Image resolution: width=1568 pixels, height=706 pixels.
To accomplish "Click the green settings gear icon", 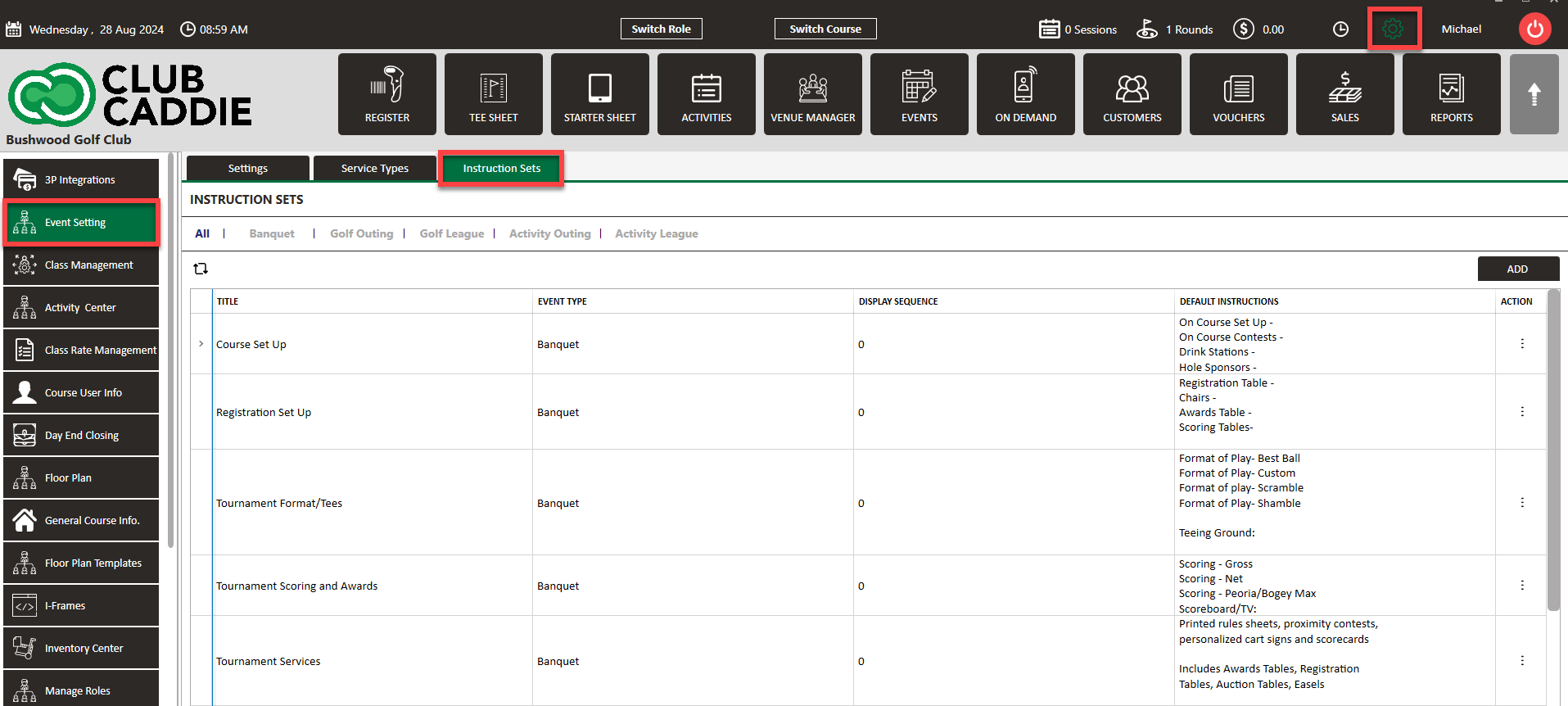I will tap(1392, 29).
